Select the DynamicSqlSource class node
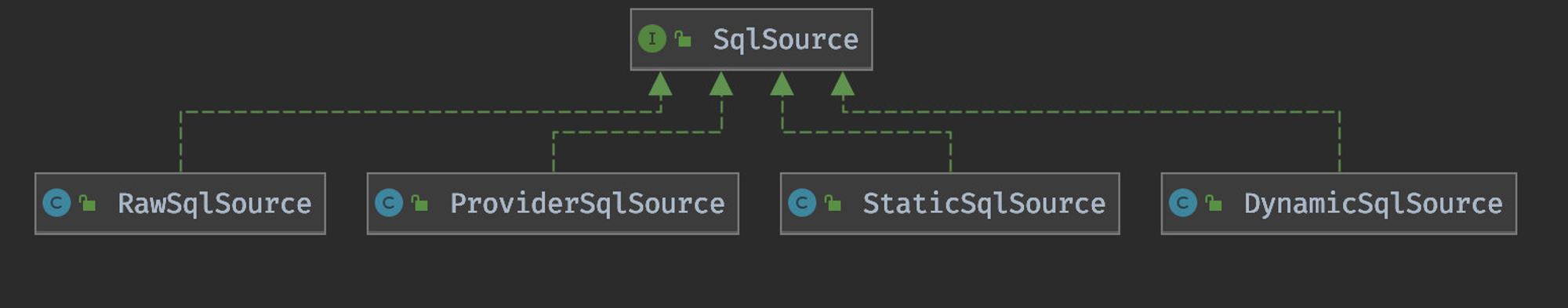 tap(1338, 204)
